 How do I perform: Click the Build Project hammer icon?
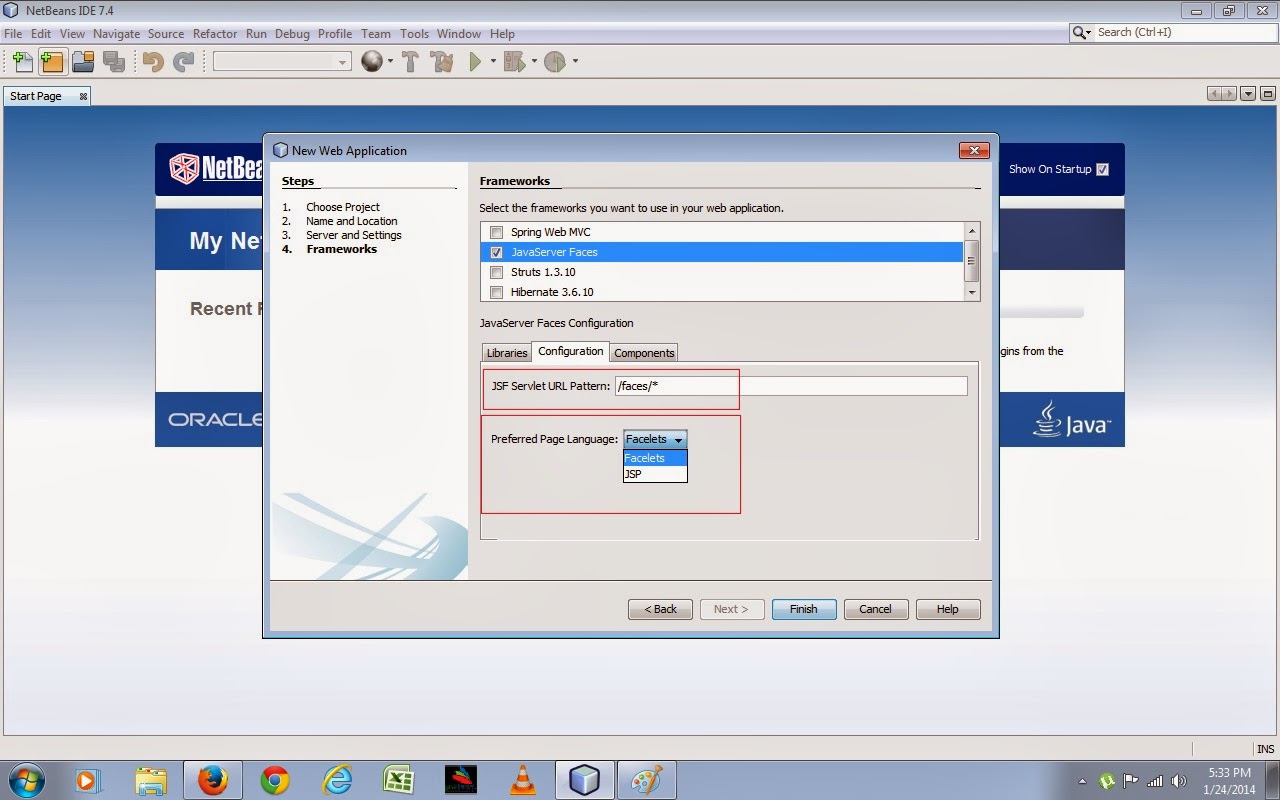pyautogui.click(x=410, y=62)
